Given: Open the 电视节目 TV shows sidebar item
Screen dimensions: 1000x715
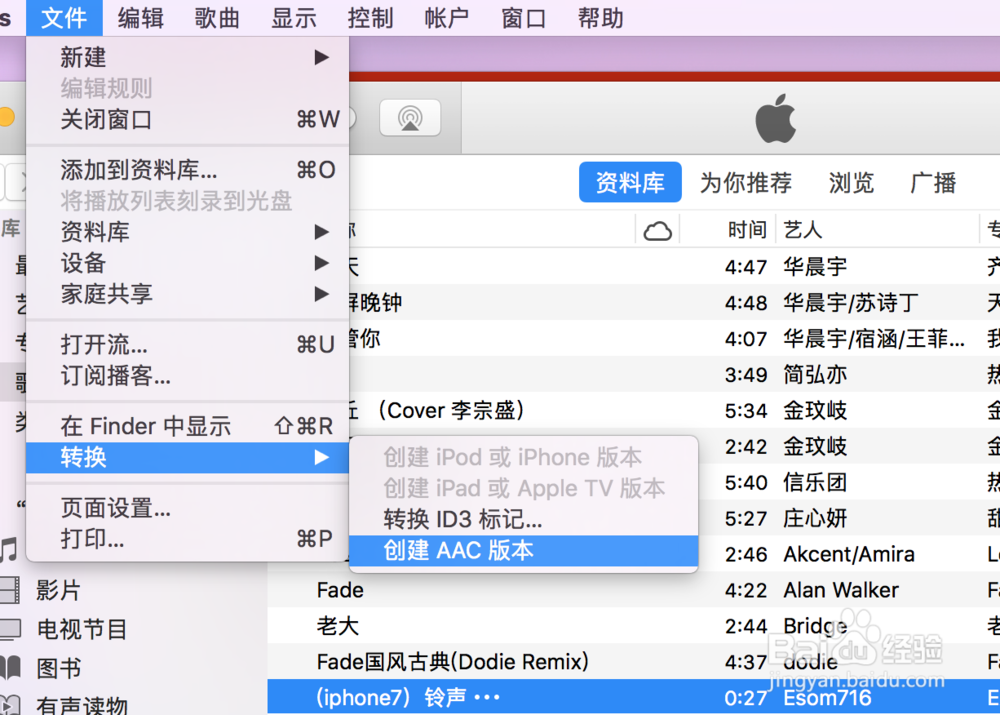Looking at the screenshot, I should point(82,629).
